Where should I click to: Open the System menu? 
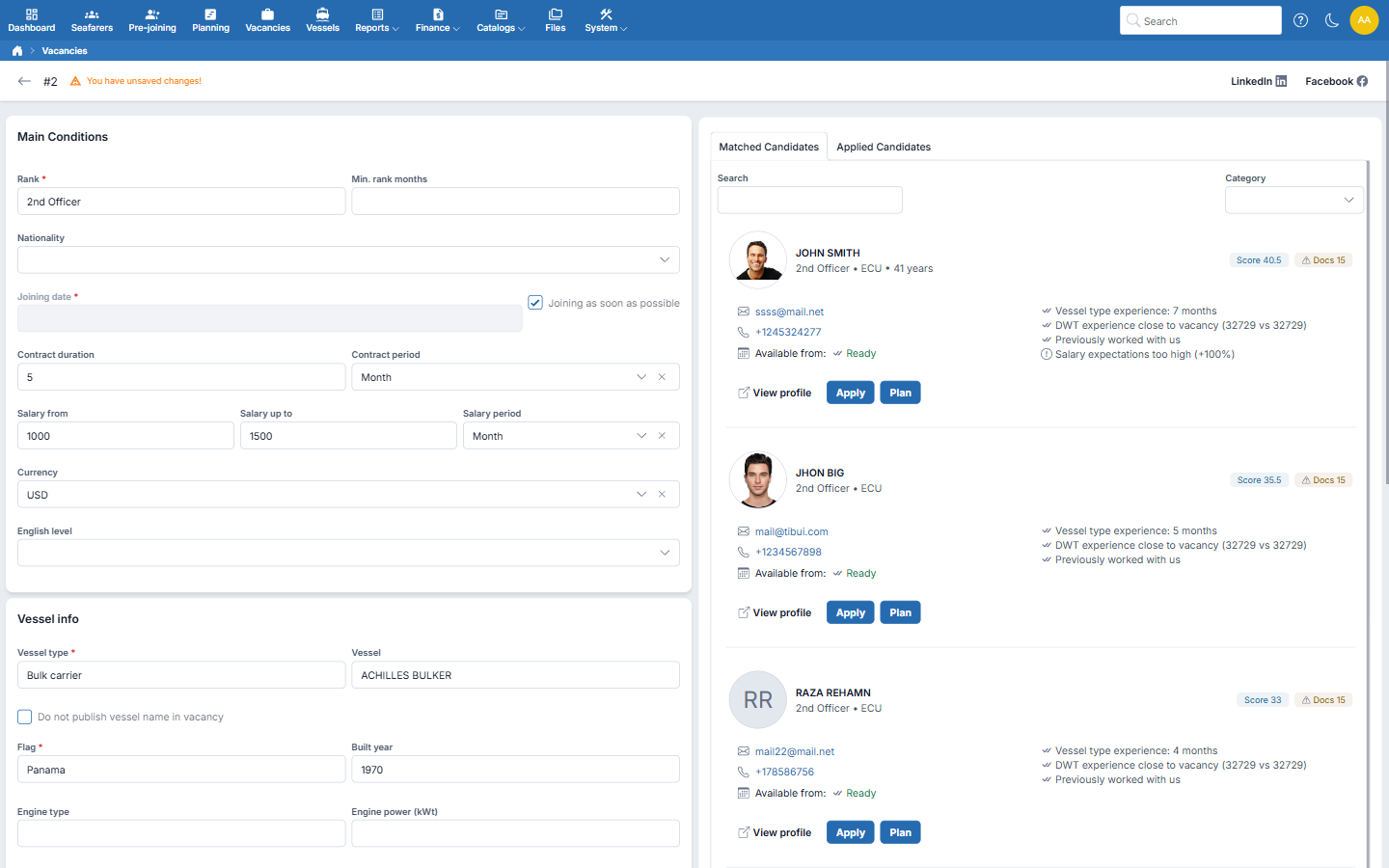606,20
